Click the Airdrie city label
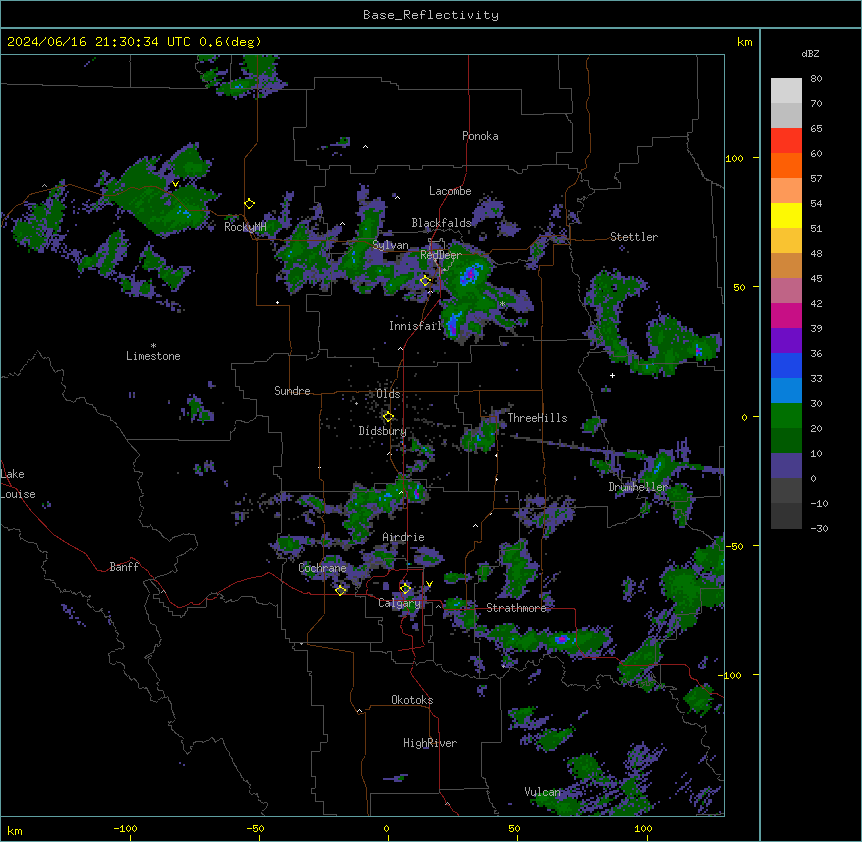Image resolution: width=862 pixels, height=842 pixels. pos(404,537)
